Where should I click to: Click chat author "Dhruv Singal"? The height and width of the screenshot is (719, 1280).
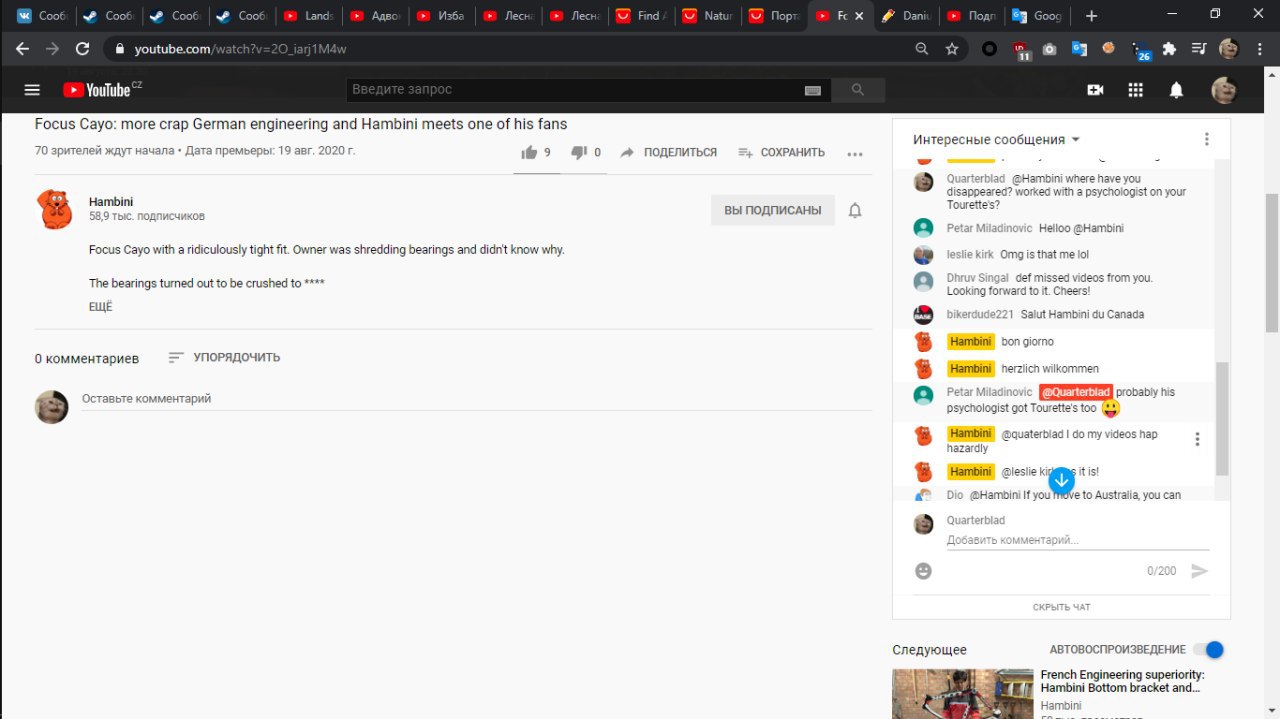tap(977, 278)
